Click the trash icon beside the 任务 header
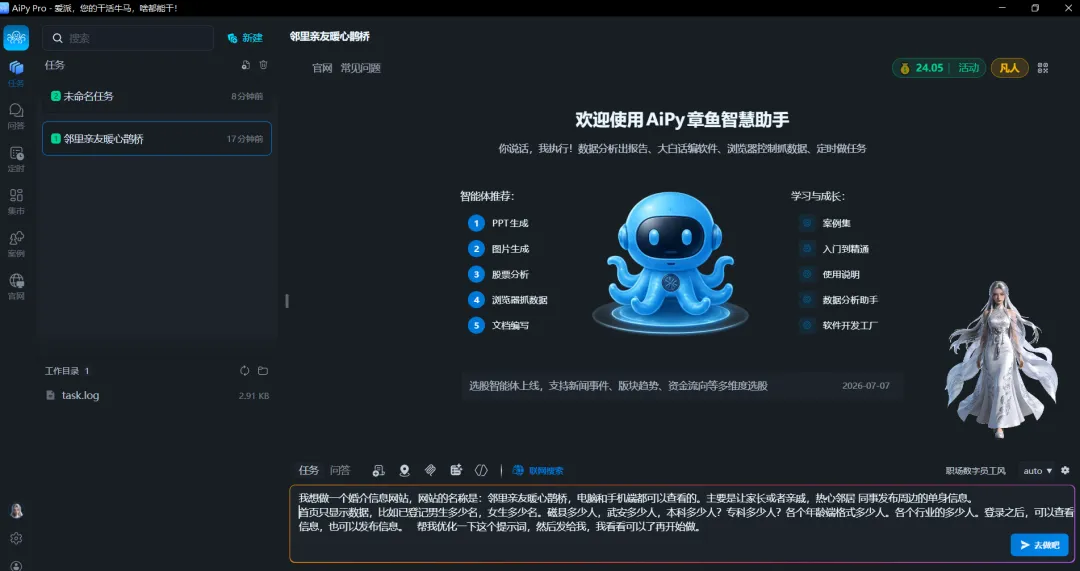1080x571 pixels. (x=263, y=65)
